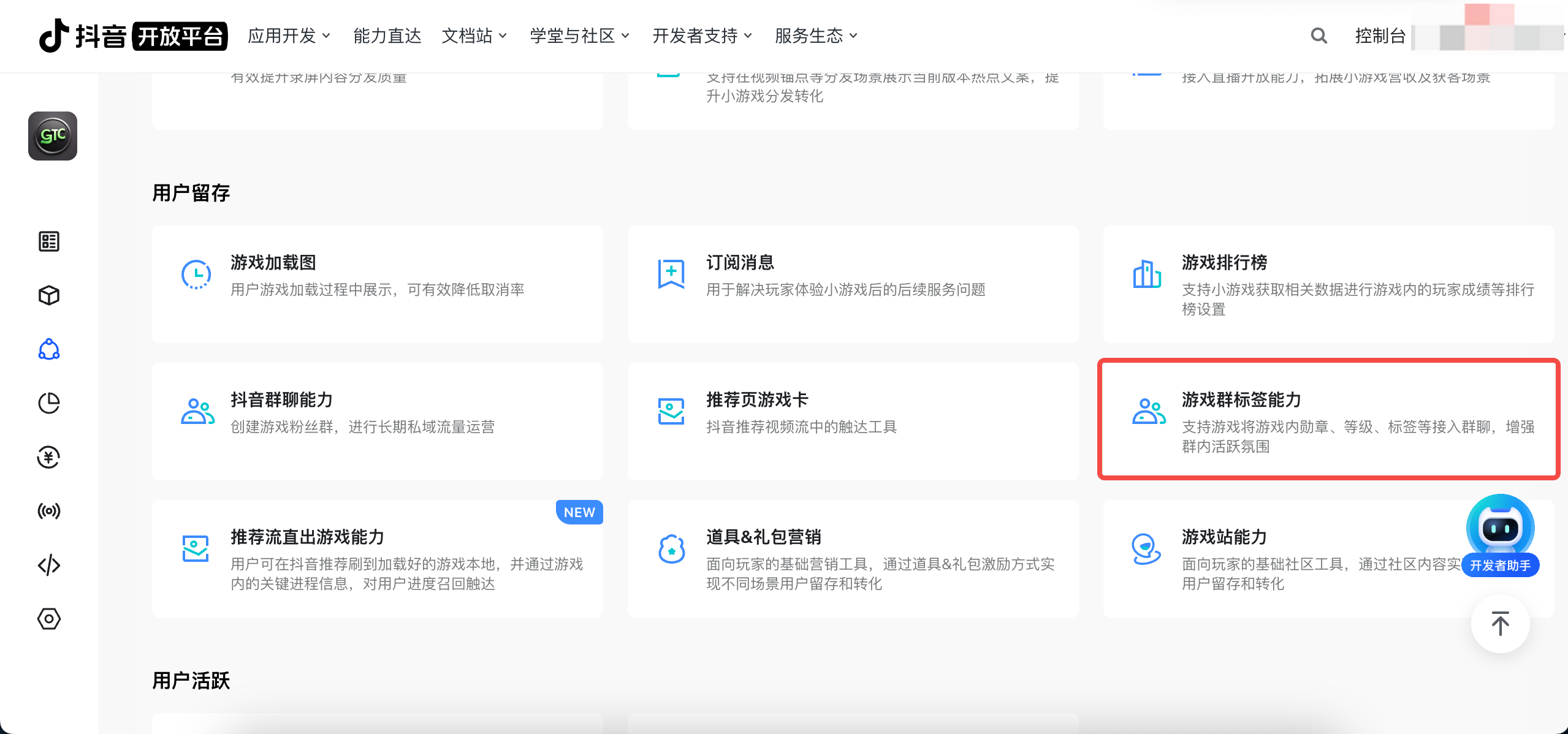The image size is (1568, 734).
Task: Open the 道具&礼包营销 card title
Action: [764, 537]
